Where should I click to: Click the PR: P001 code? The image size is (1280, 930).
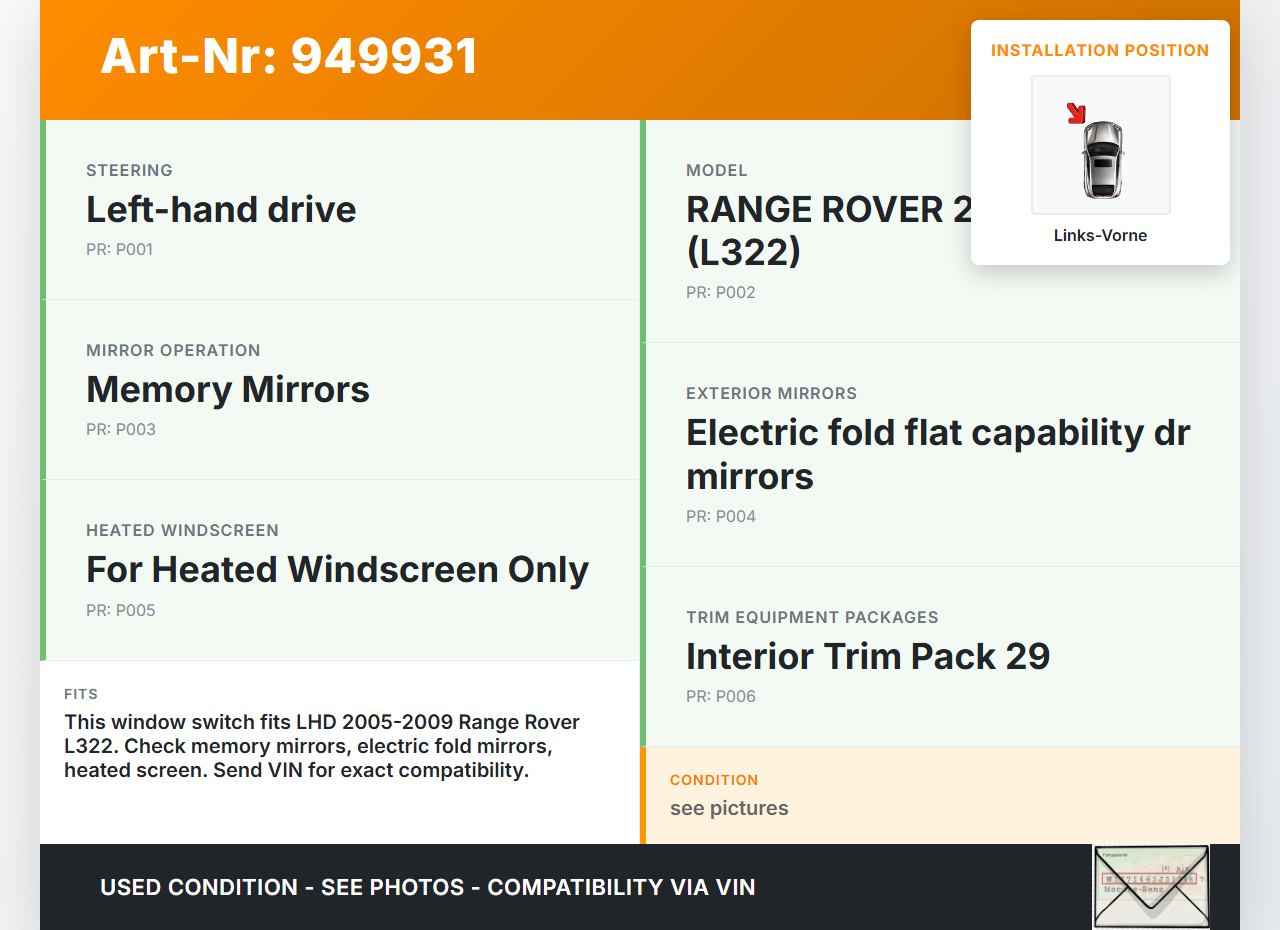click(x=119, y=250)
